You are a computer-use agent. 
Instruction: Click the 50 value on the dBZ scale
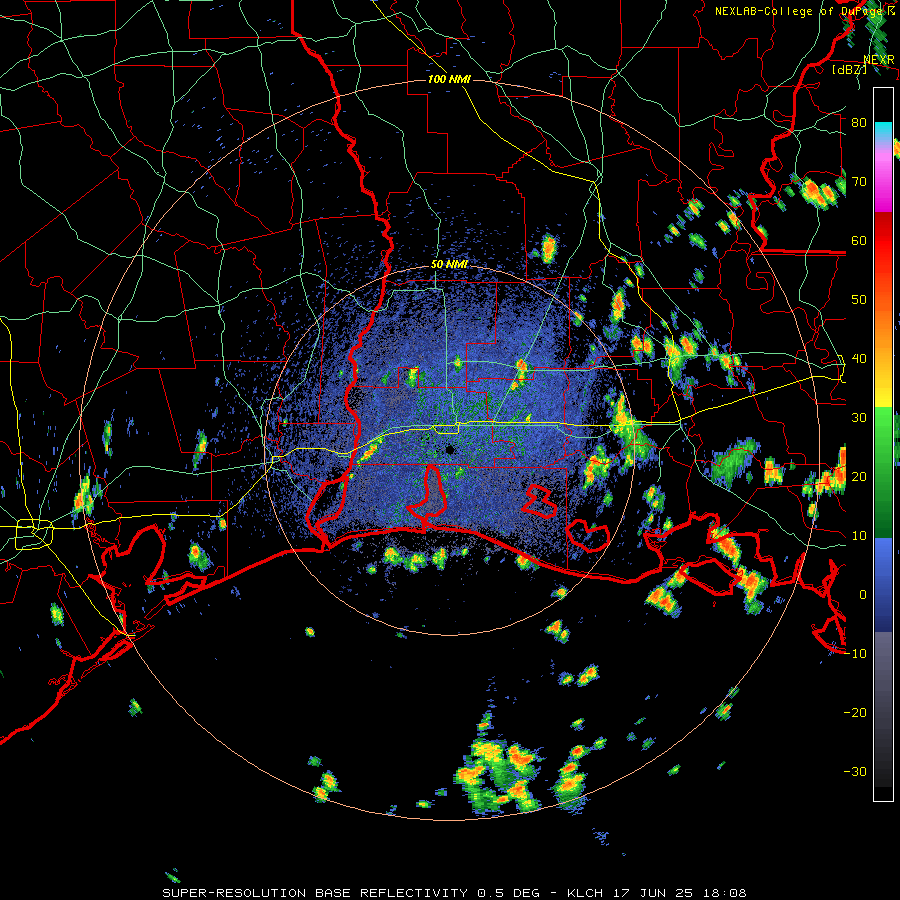pos(859,300)
